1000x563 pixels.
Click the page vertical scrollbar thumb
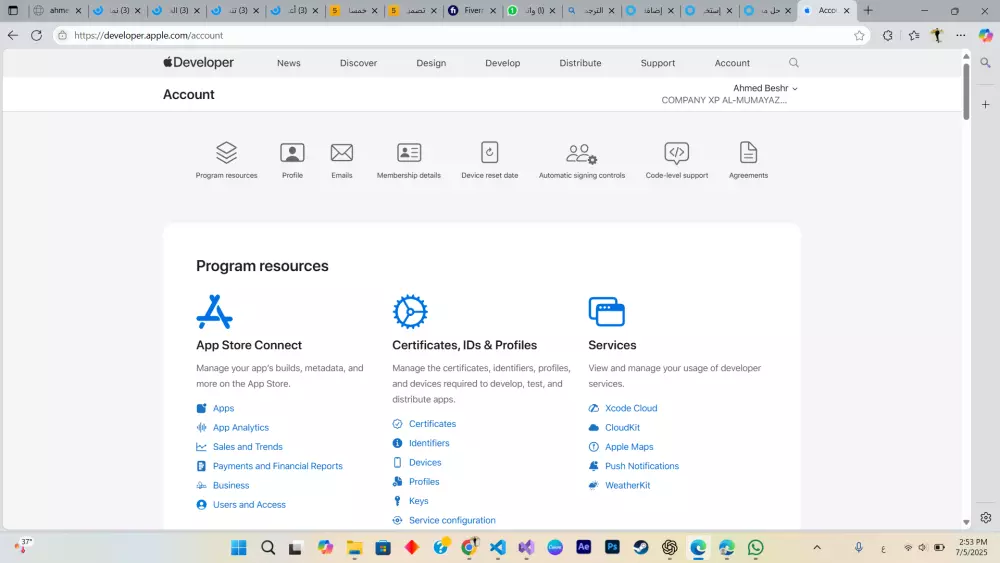click(x=966, y=91)
